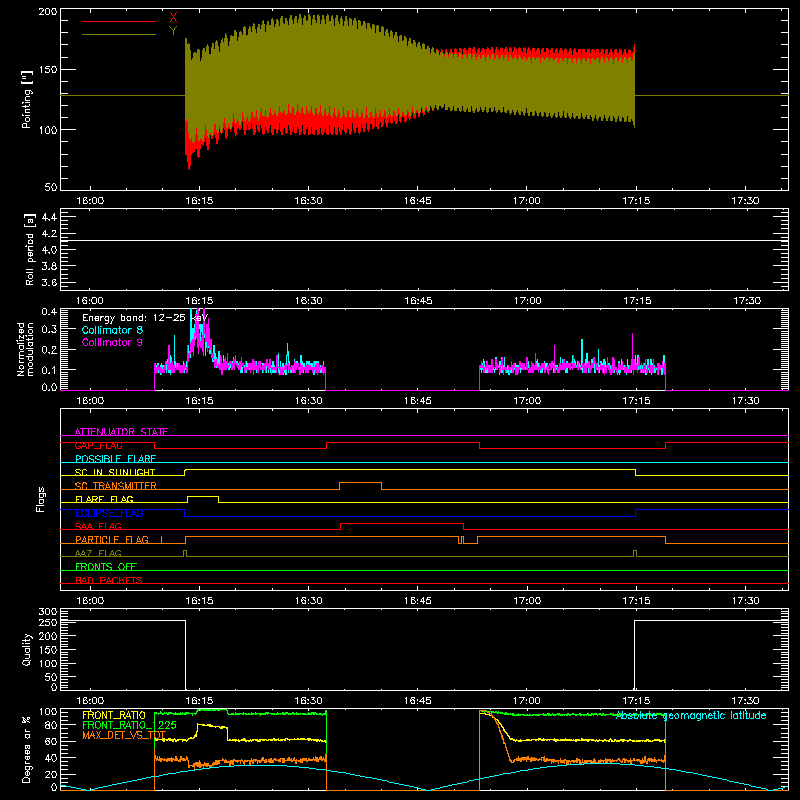Click the olive Y legend label

(173, 31)
